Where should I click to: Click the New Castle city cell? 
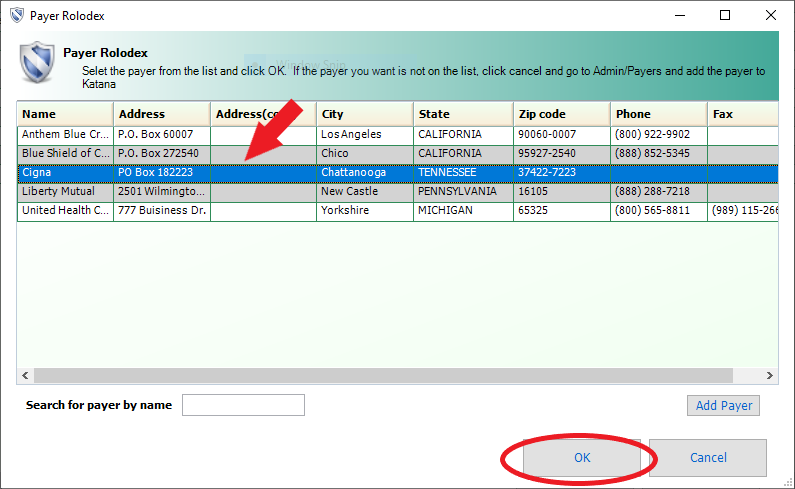pyautogui.click(x=365, y=191)
